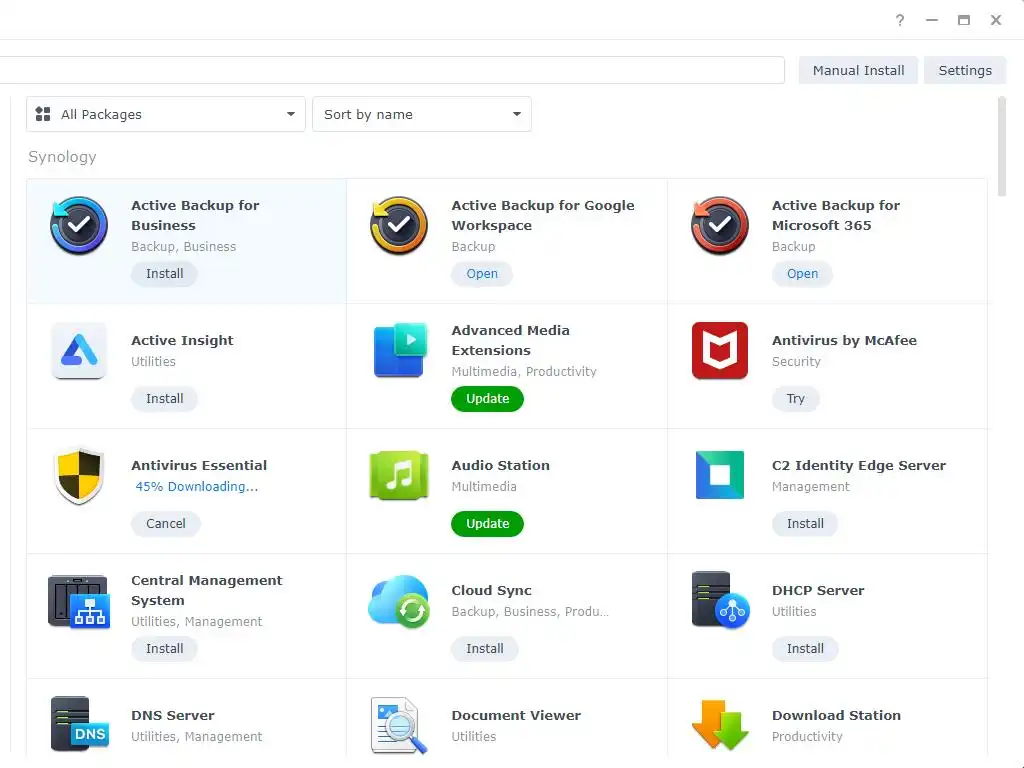Viewport: 1024px width, 768px height.
Task: Click the Antivirus by McAfee icon
Action: click(720, 350)
